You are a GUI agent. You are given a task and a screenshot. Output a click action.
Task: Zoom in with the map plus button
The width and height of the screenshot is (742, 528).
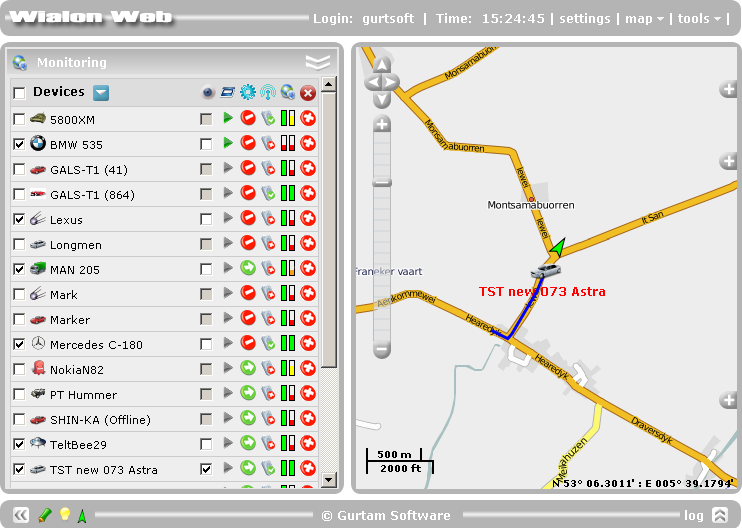382,124
